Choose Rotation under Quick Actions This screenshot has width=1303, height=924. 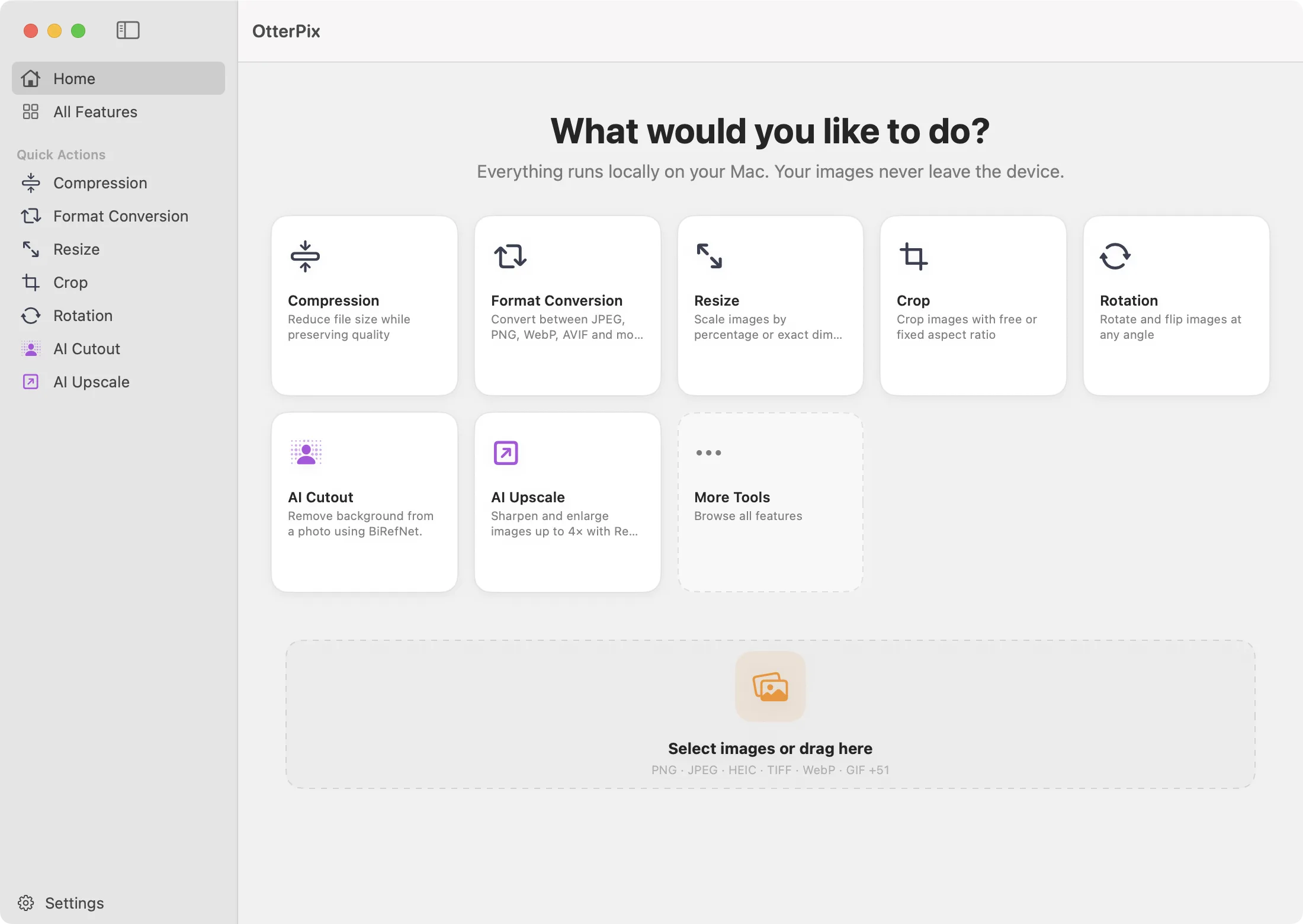pyautogui.click(x=118, y=316)
